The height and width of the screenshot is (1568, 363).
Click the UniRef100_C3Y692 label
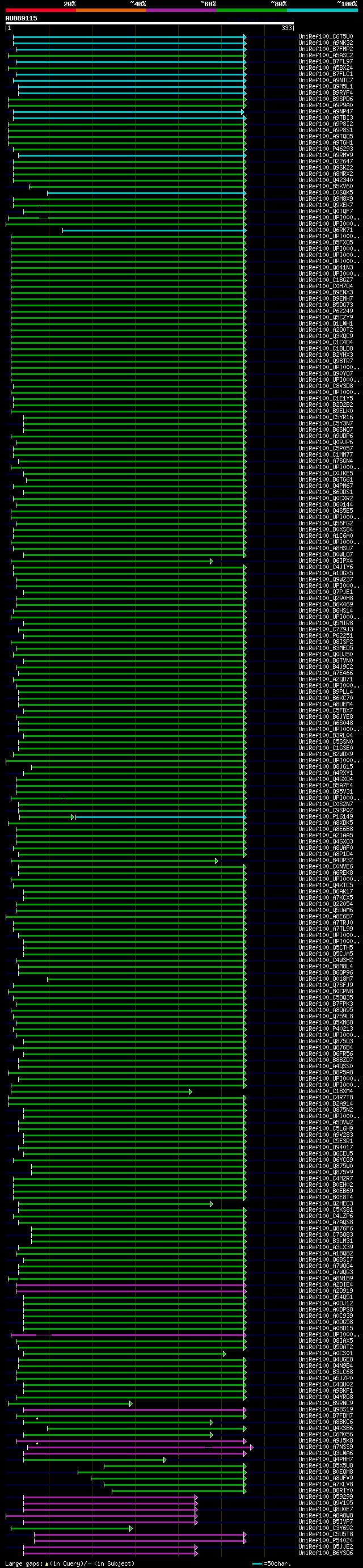(x=325, y=1528)
